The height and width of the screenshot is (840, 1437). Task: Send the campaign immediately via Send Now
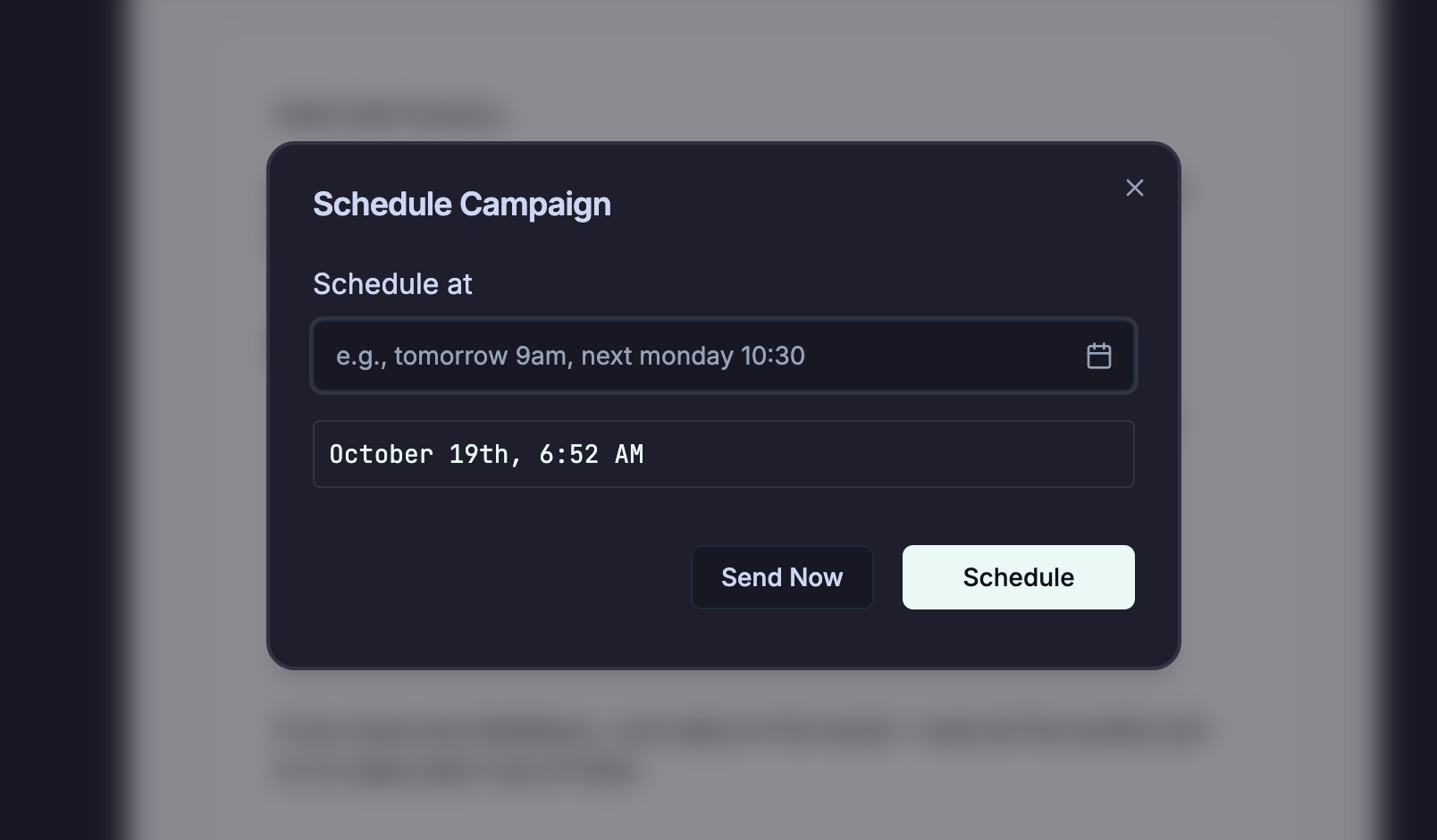[782, 576]
